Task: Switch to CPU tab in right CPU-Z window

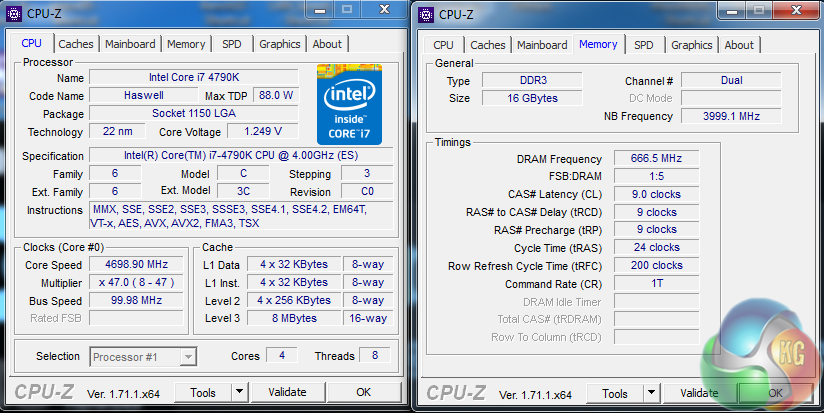Action: point(444,45)
